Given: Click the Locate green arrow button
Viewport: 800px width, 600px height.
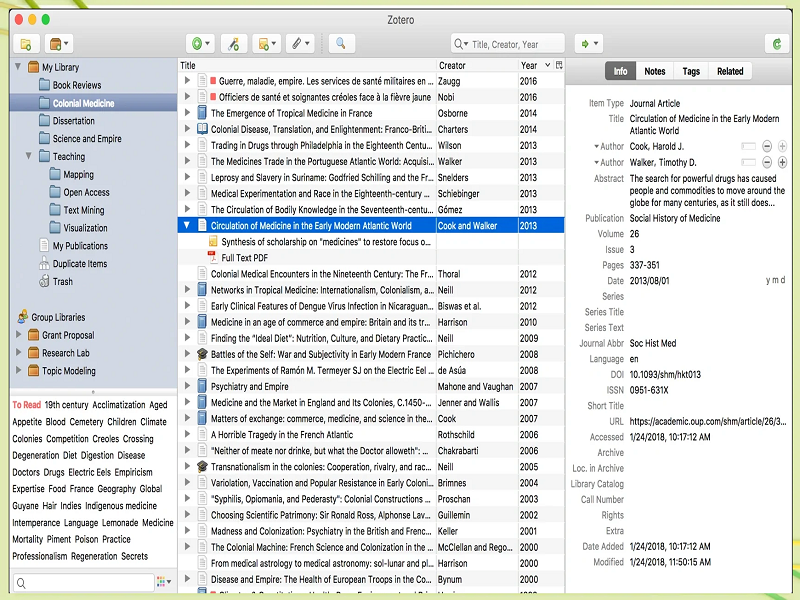Looking at the screenshot, I should pyautogui.click(x=589, y=44).
